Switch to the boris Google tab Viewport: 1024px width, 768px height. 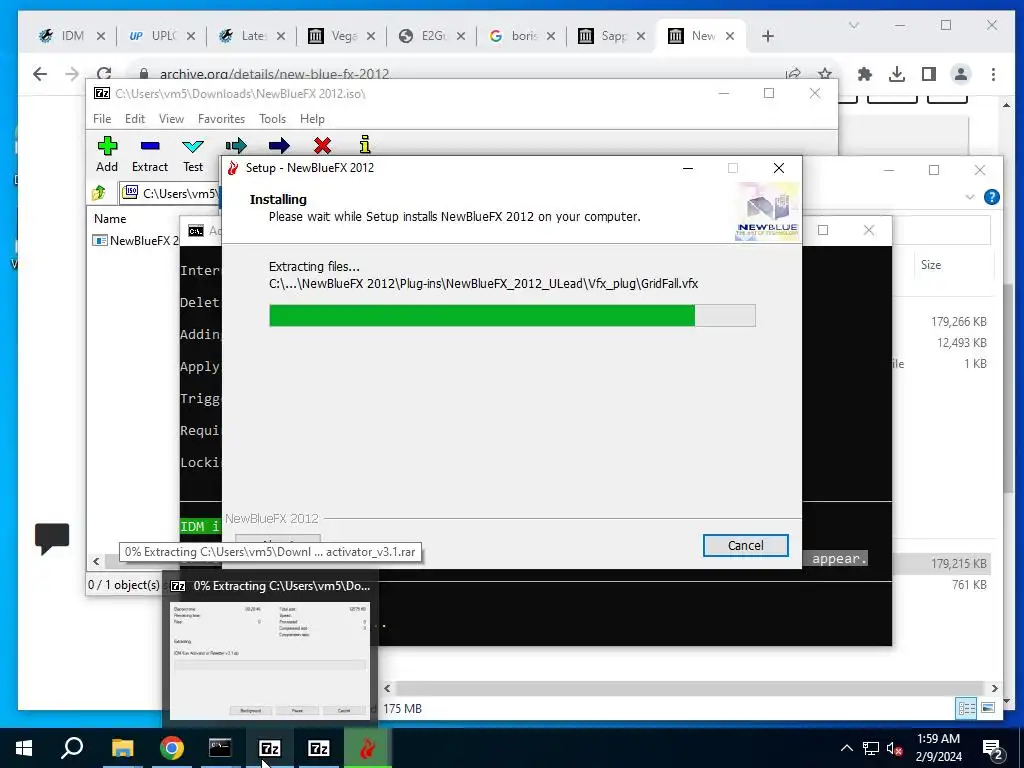click(522, 36)
